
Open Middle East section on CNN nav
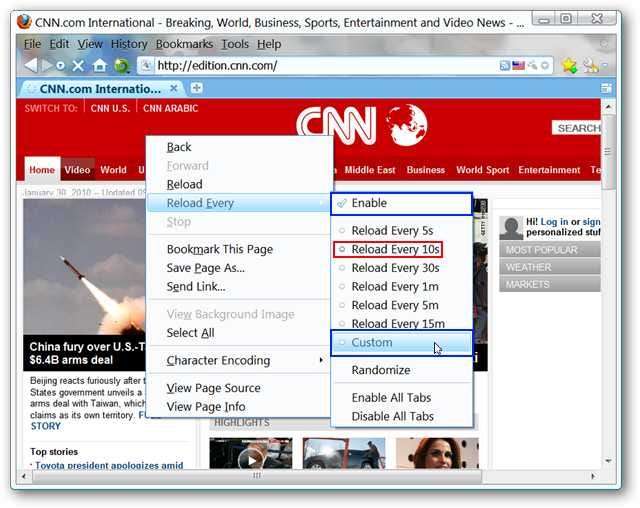coord(370,170)
